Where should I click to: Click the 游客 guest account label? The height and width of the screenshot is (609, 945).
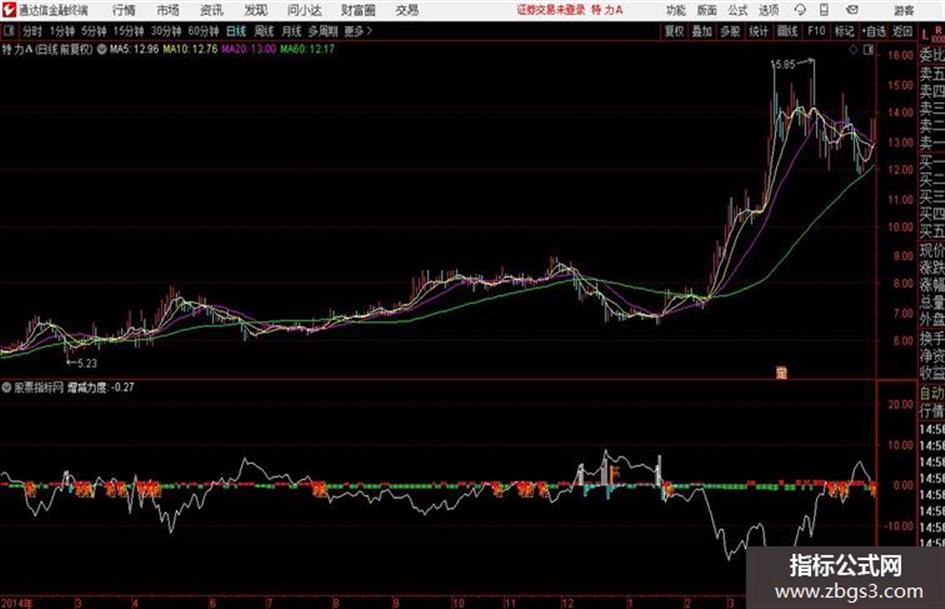904,10
